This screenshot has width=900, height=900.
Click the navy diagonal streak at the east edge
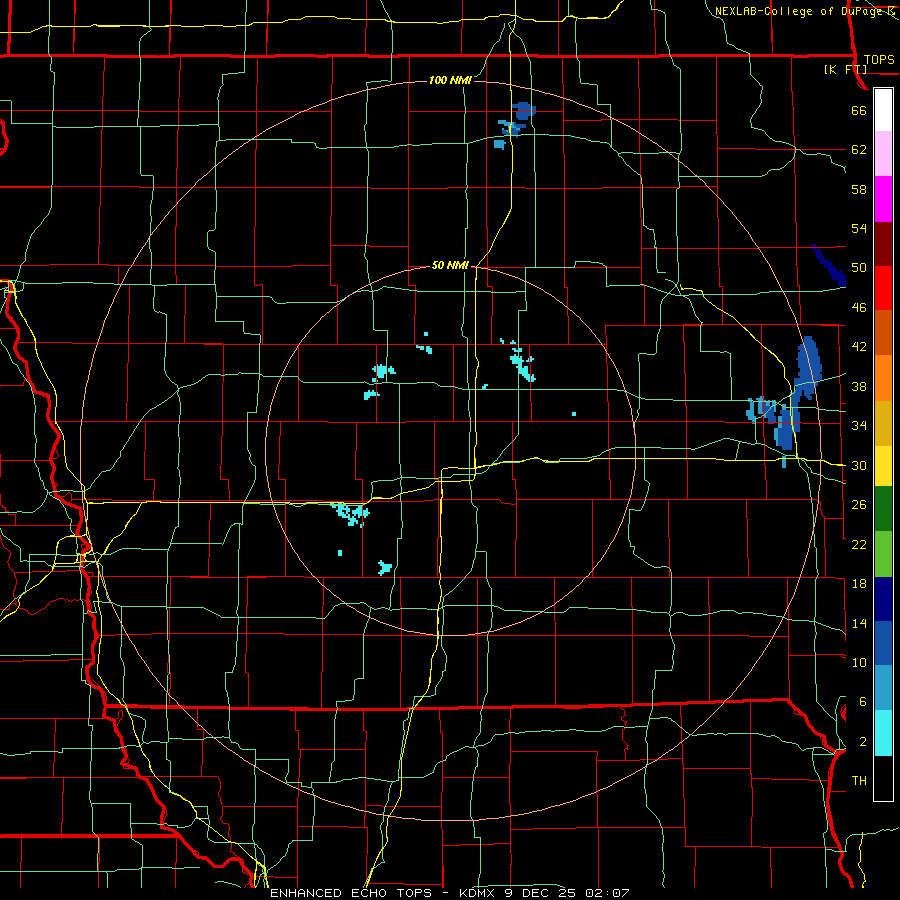[x=829, y=266]
